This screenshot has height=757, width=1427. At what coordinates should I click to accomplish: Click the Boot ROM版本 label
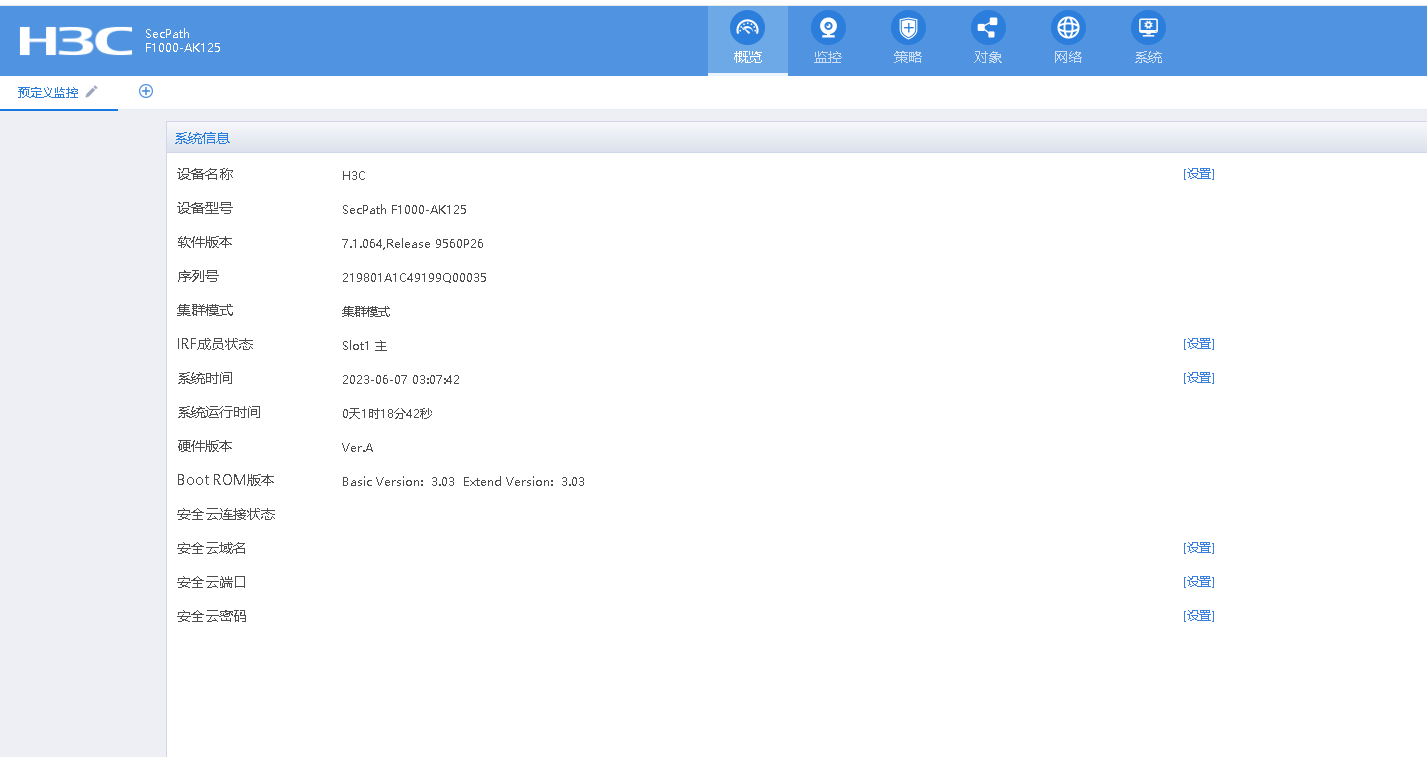[x=226, y=480]
